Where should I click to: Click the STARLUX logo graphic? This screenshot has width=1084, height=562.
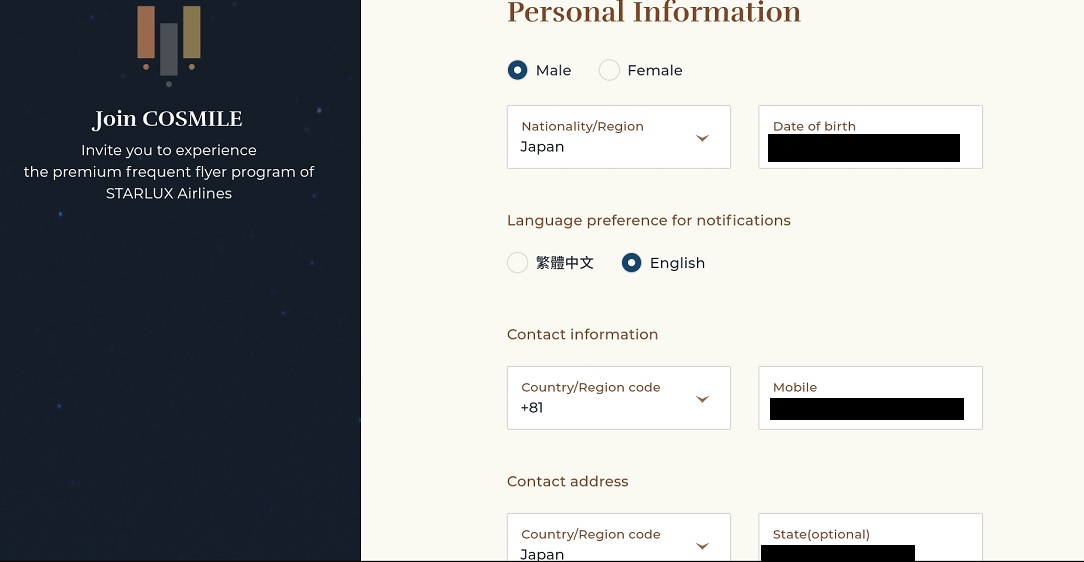[169, 45]
